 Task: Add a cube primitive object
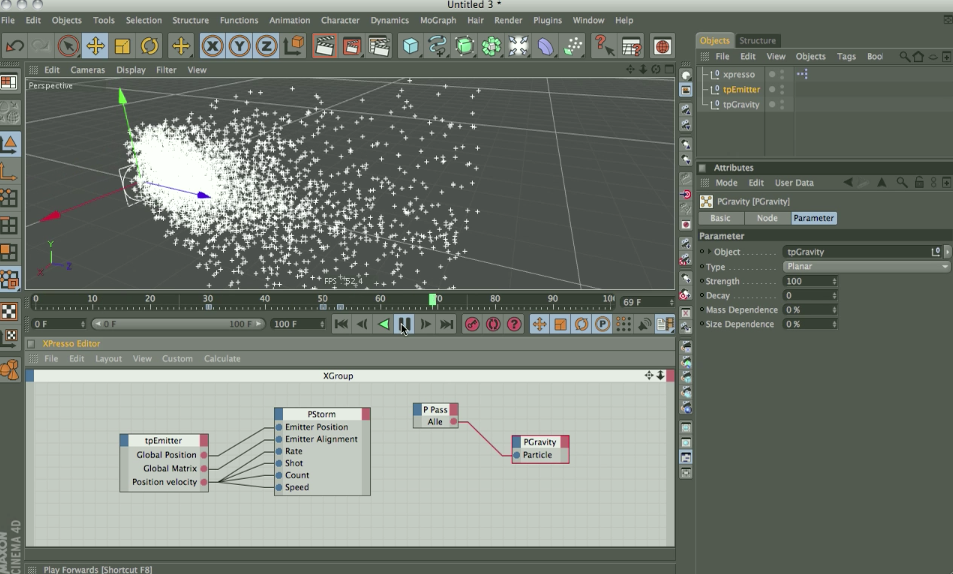tap(410, 46)
